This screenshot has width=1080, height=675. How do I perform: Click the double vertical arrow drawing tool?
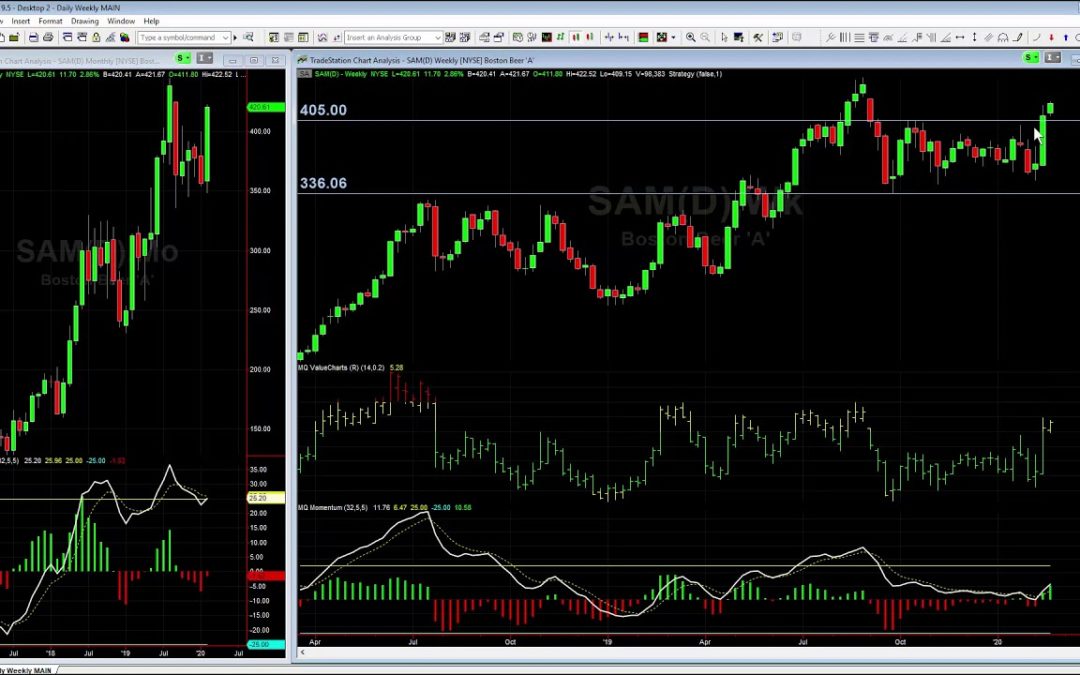(x=974, y=37)
